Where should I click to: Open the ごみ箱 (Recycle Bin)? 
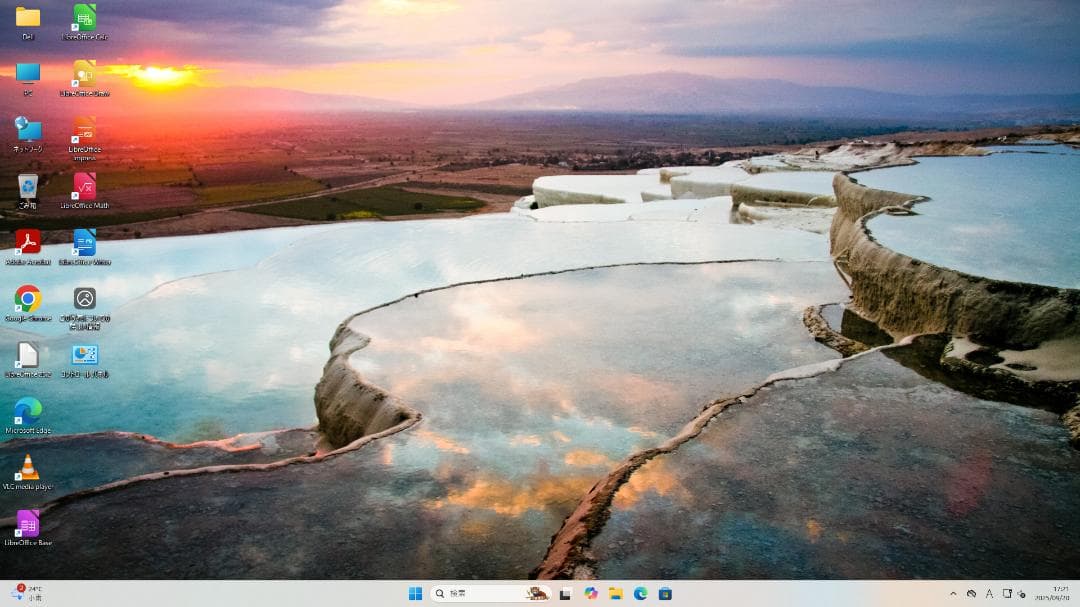(x=28, y=187)
